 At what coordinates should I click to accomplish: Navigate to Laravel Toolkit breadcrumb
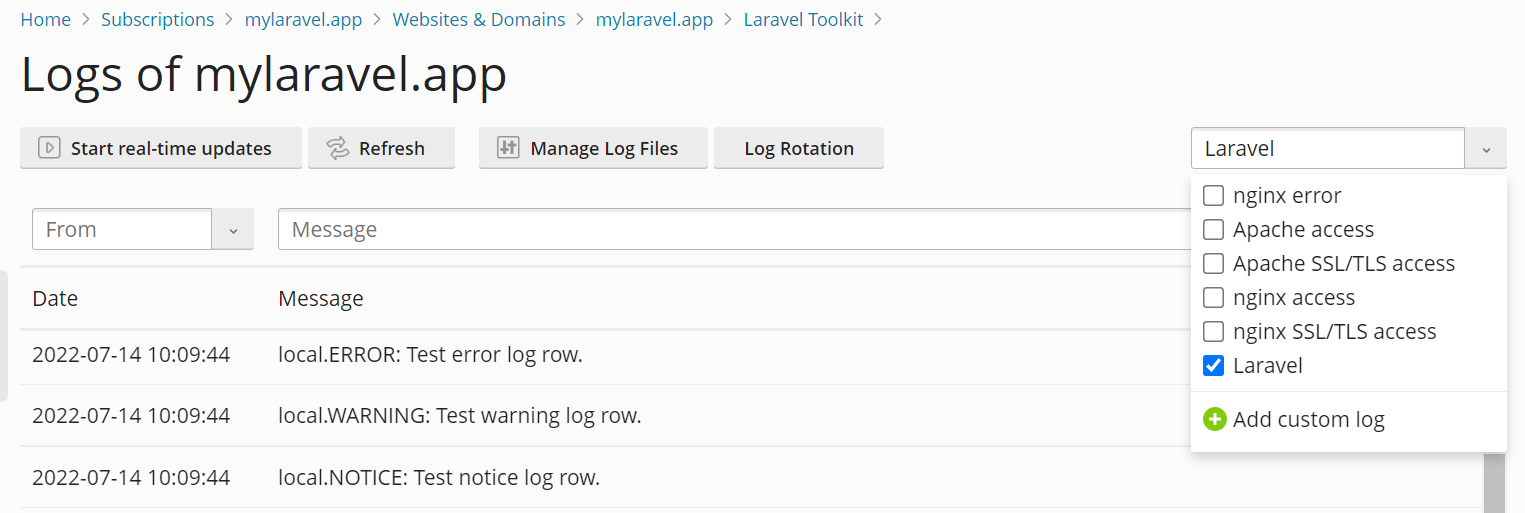(803, 19)
